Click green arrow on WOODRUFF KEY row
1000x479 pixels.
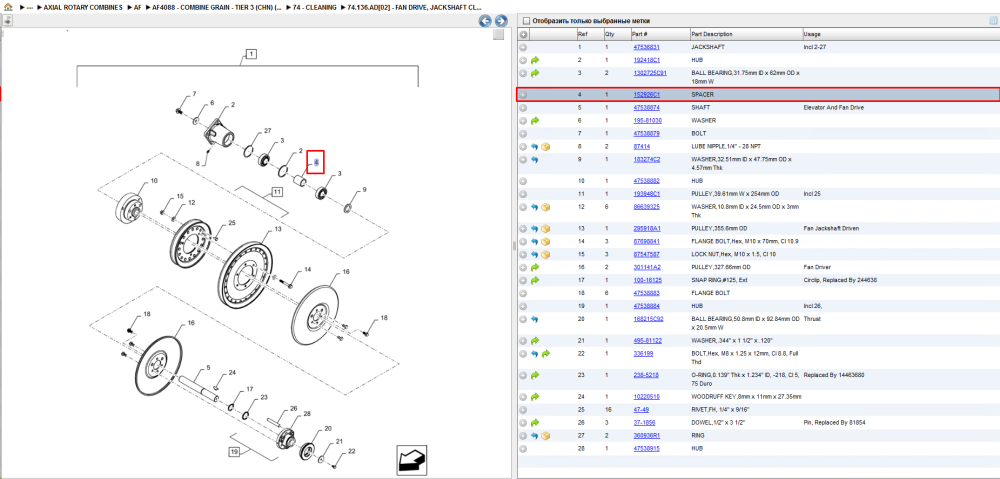535,397
